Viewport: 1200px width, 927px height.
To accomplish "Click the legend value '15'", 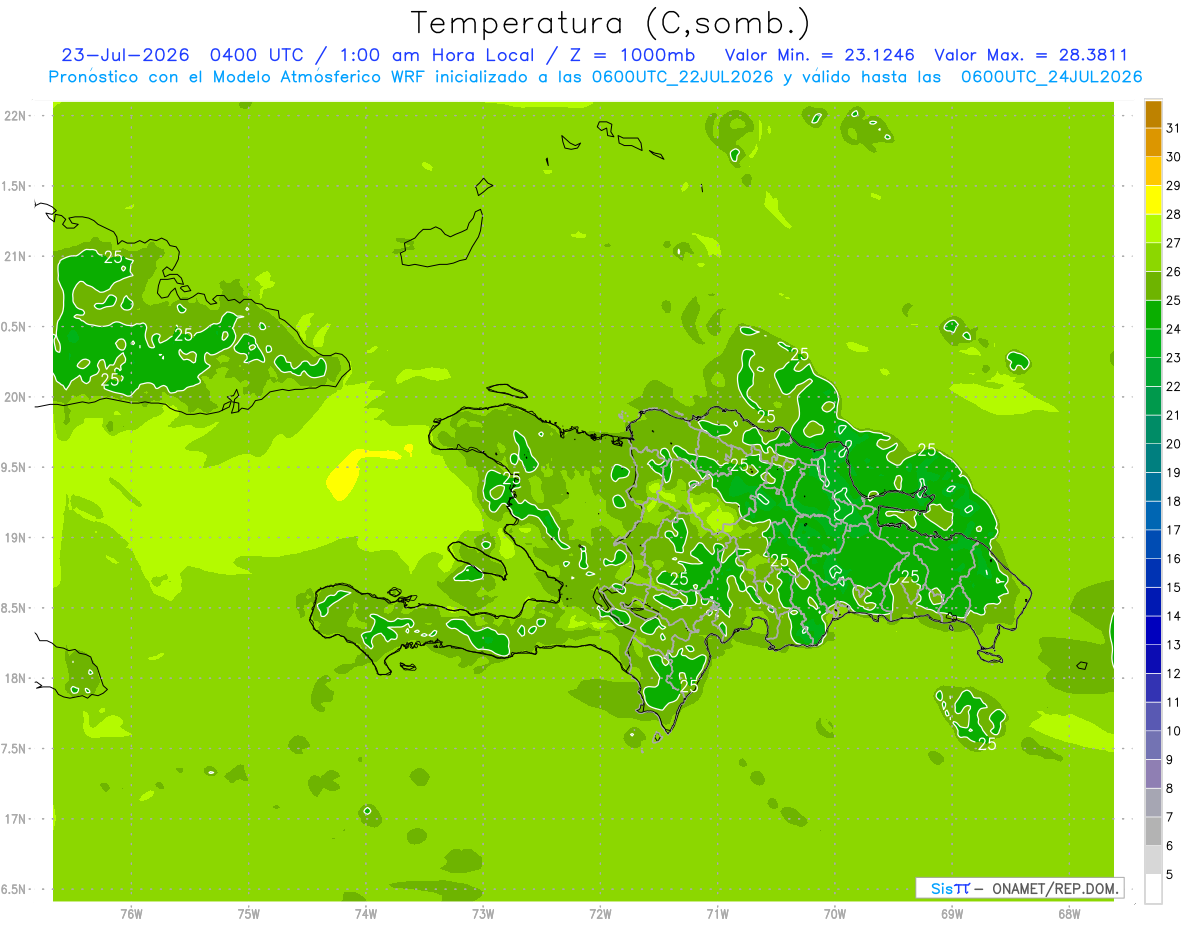I will click(1174, 587).
